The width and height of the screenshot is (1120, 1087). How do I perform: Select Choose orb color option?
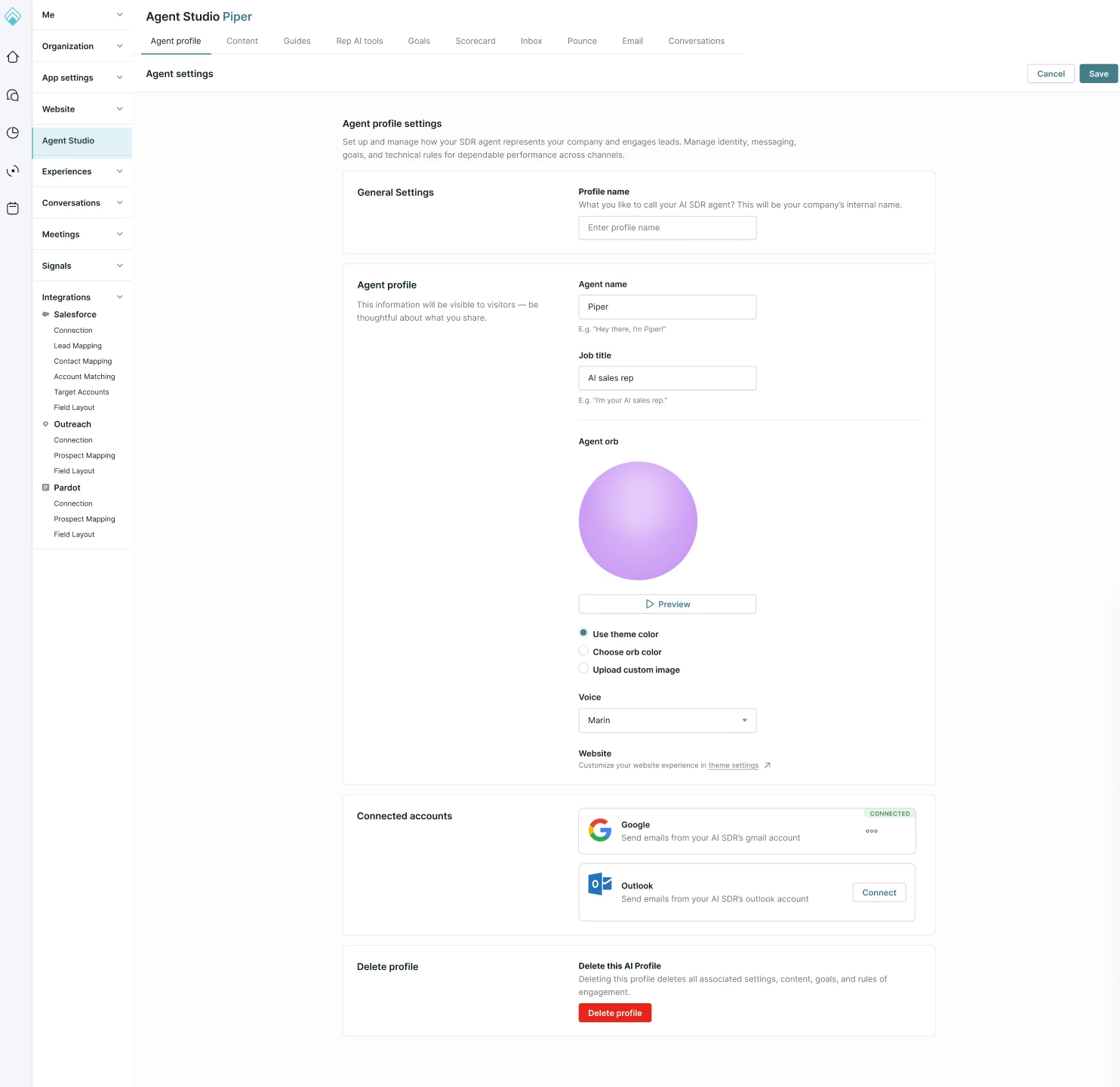[583, 651]
